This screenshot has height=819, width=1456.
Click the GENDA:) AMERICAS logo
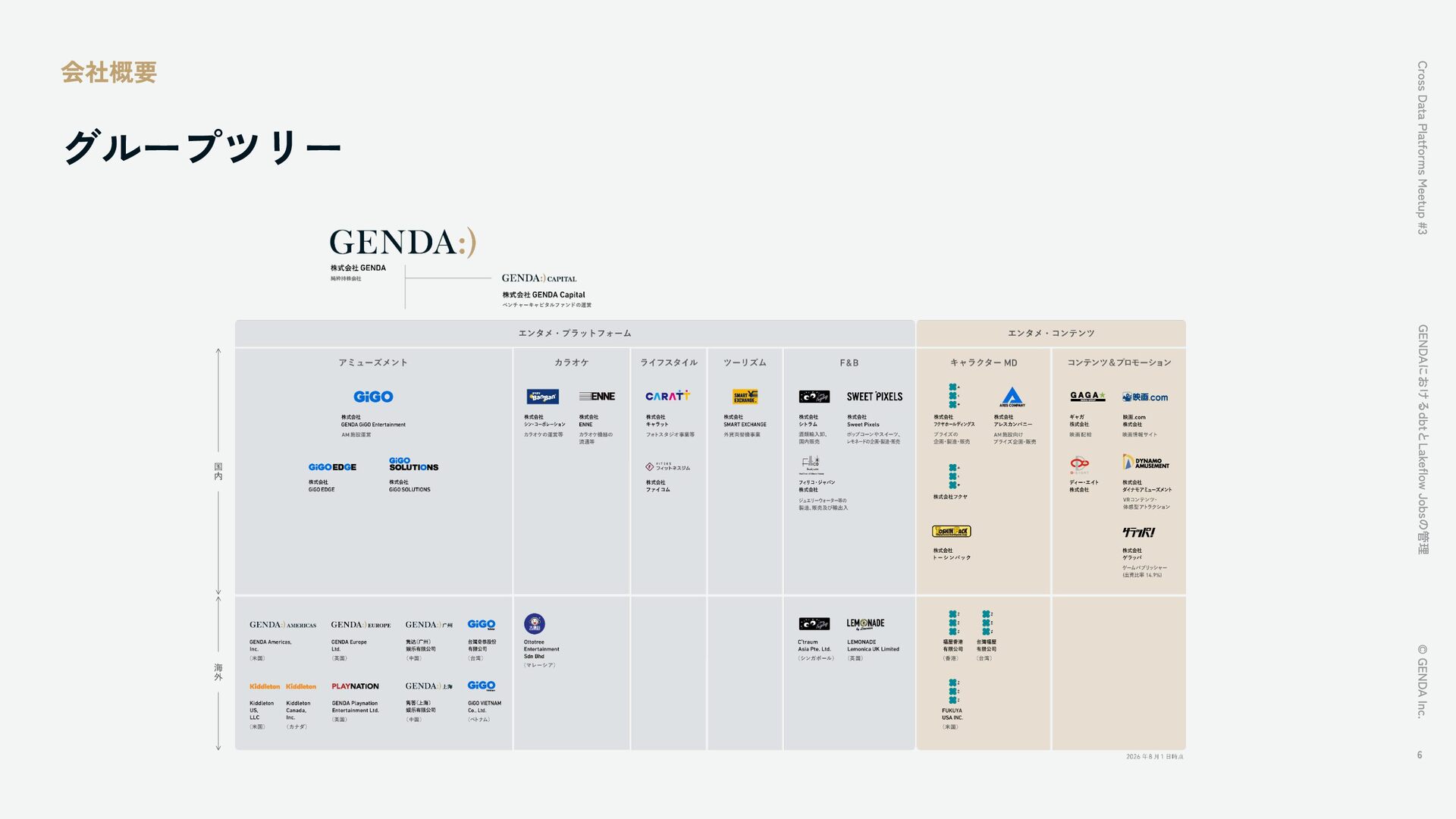click(x=283, y=625)
